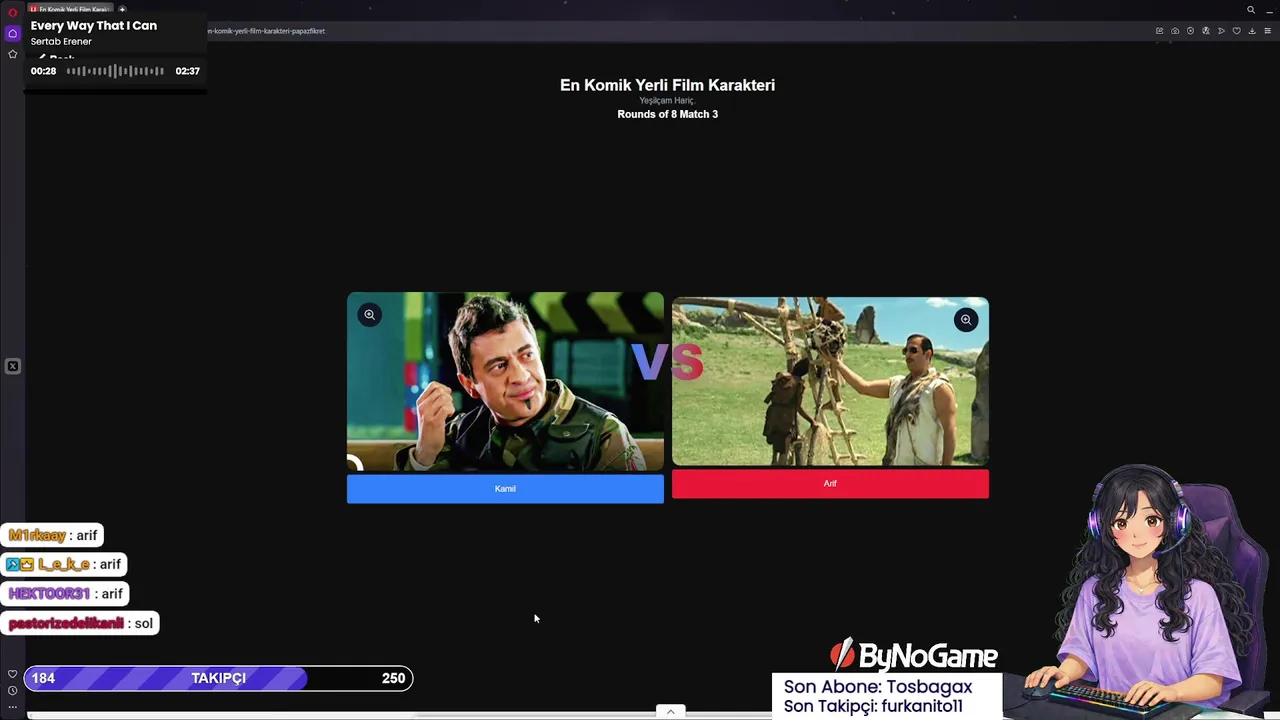Vote for Arif with red button
Viewport: 1280px width, 720px height.
coord(830,484)
